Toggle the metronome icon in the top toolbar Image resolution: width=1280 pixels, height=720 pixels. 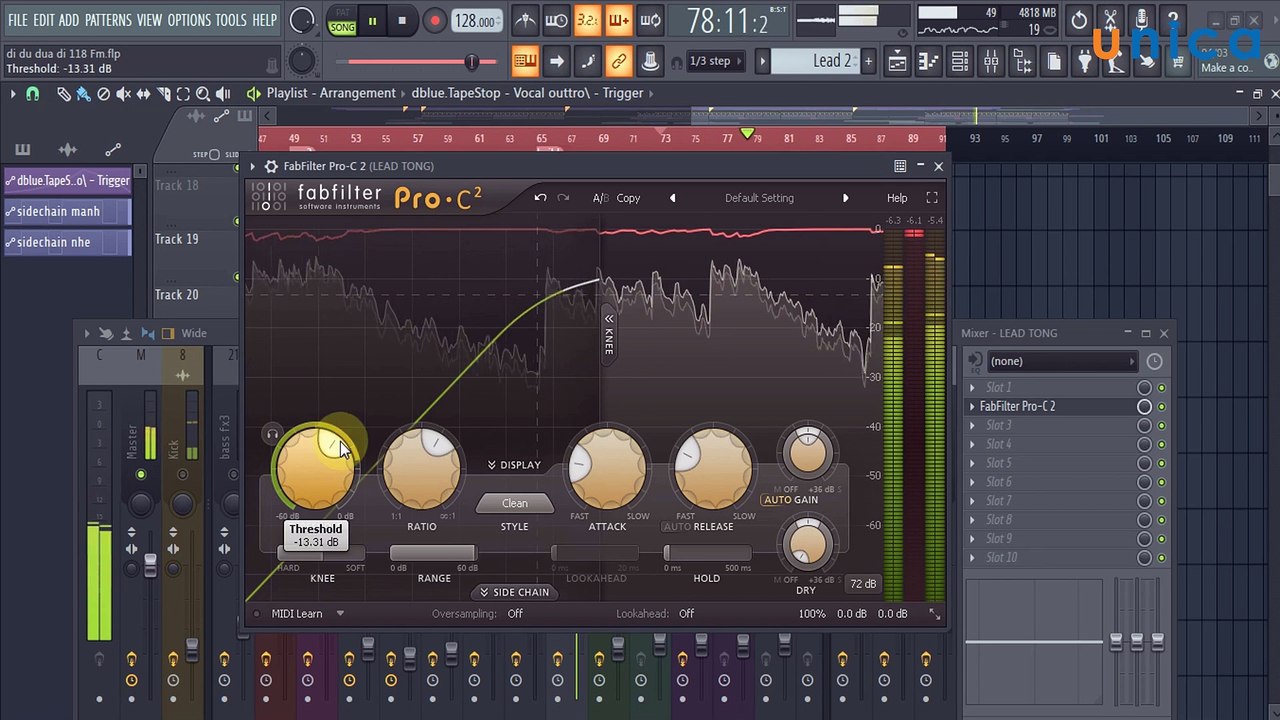click(524, 20)
